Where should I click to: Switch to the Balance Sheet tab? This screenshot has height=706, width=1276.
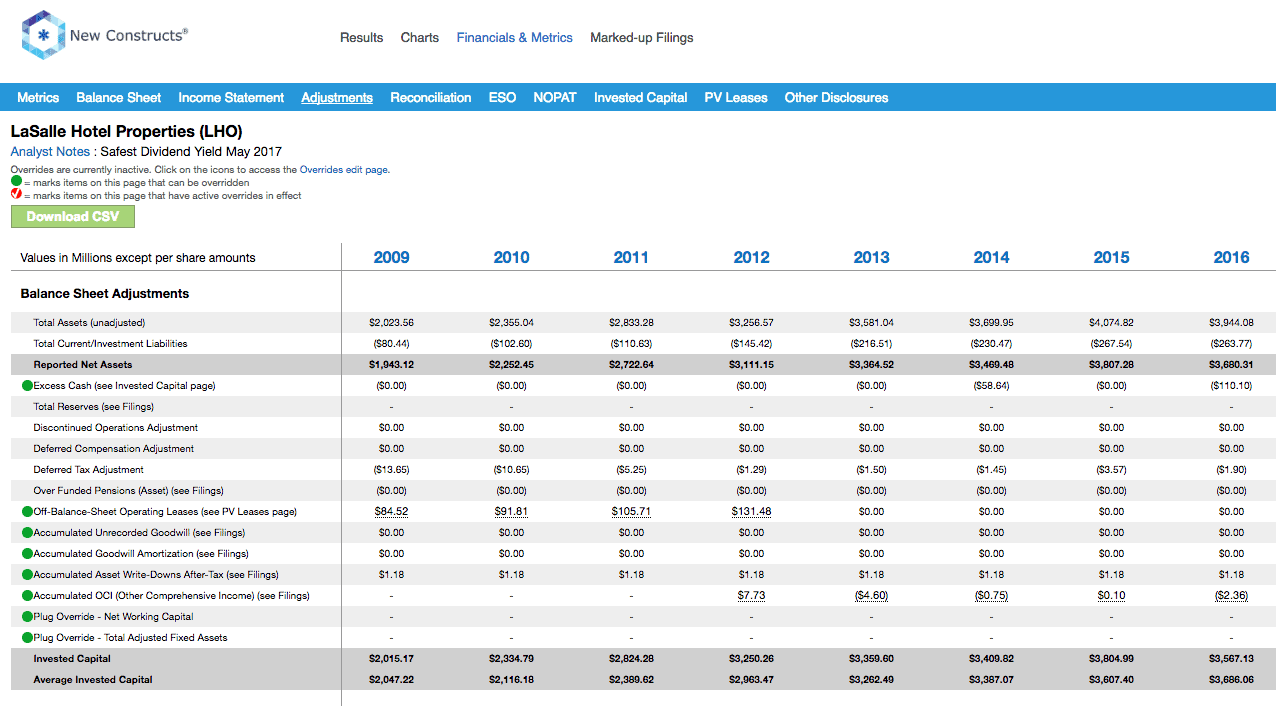tap(119, 97)
